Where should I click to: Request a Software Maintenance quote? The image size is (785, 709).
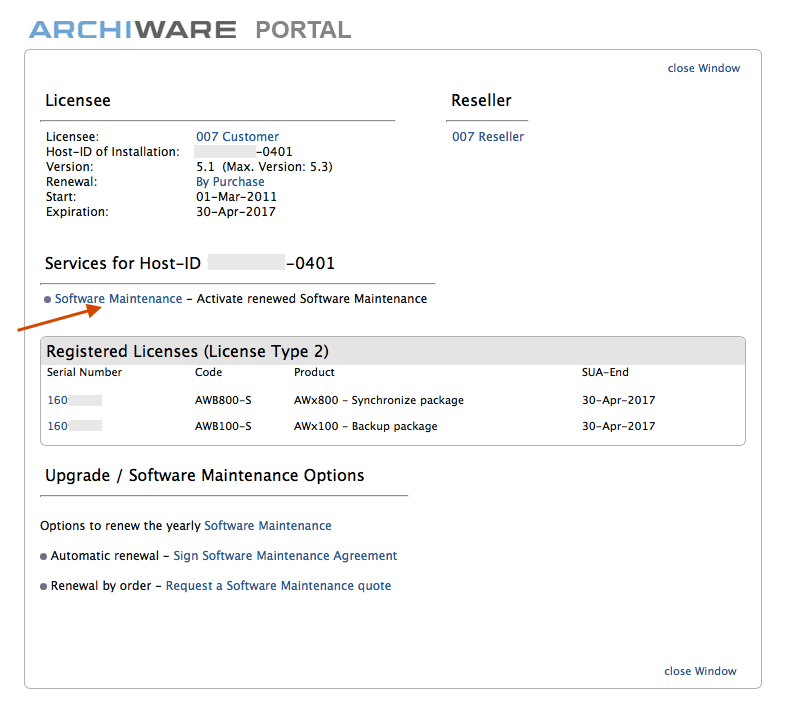point(278,586)
